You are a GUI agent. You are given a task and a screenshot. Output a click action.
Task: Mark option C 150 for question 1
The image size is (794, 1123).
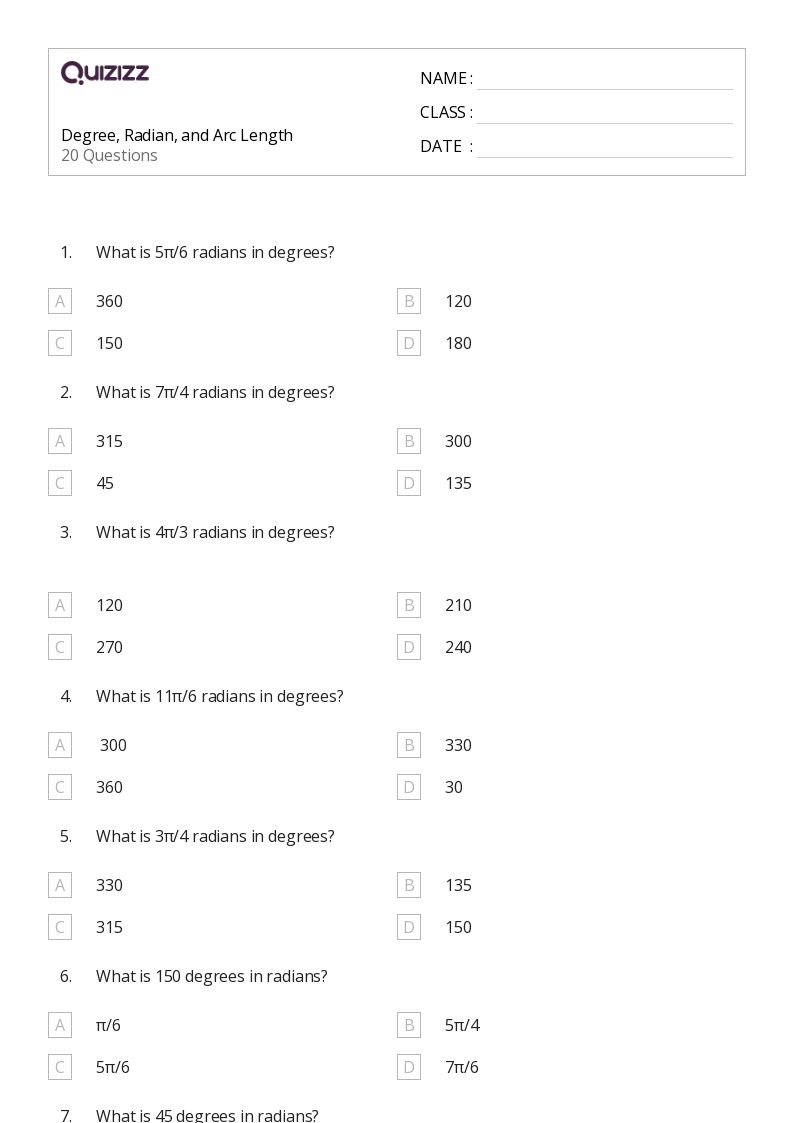60,343
